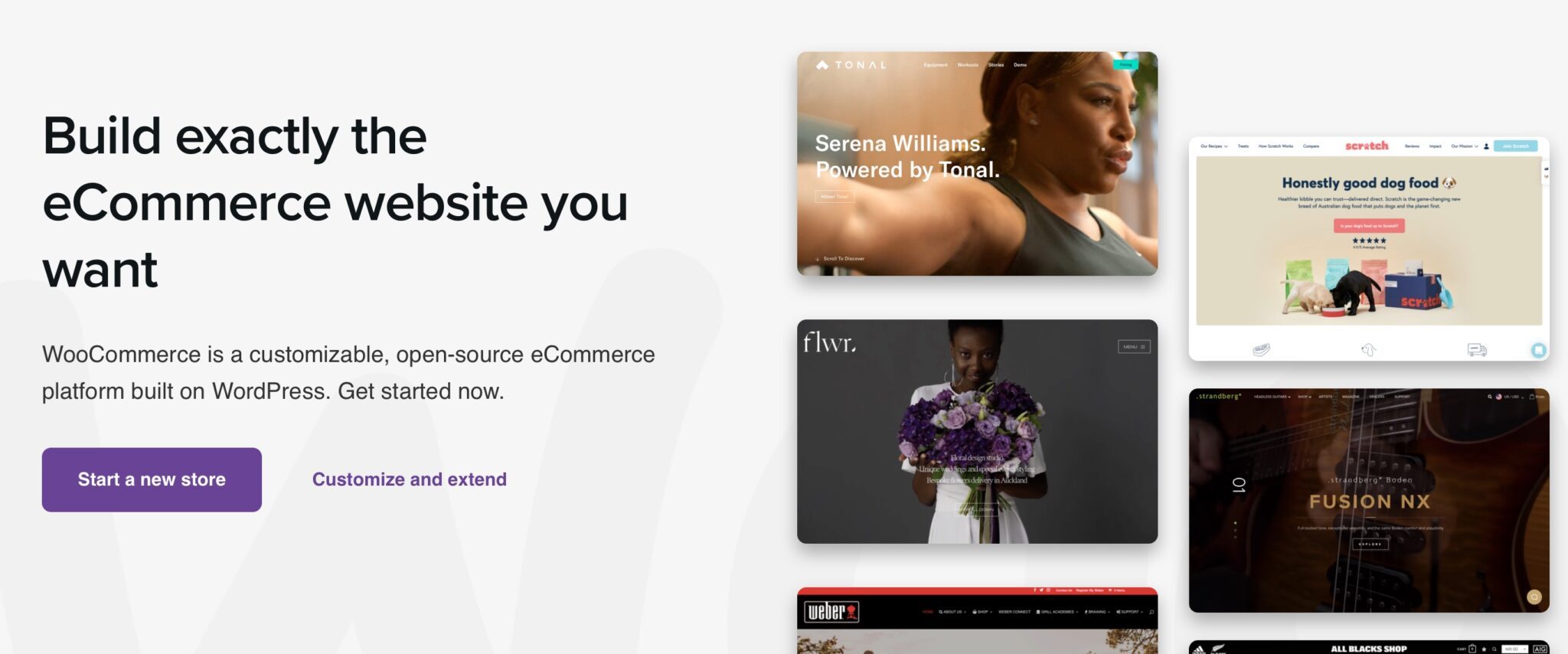The width and height of the screenshot is (1568, 654).
Task: Click the user account icon on Scratch
Action: pos(1486,146)
